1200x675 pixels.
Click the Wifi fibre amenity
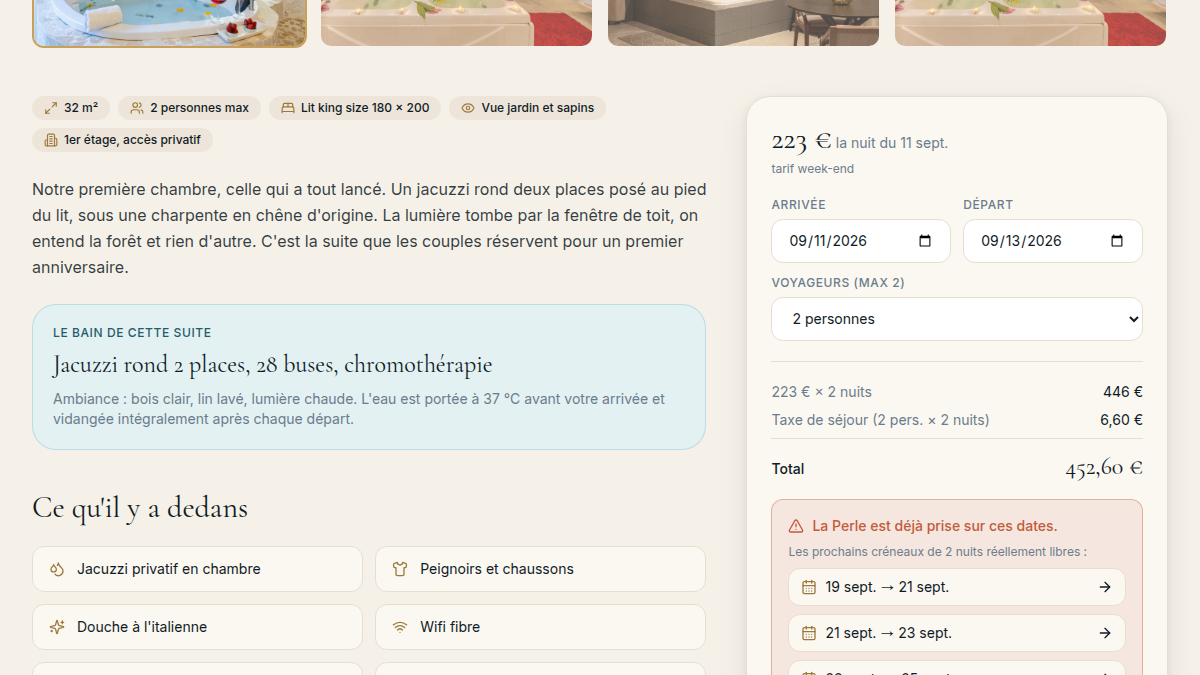point(540,627)
